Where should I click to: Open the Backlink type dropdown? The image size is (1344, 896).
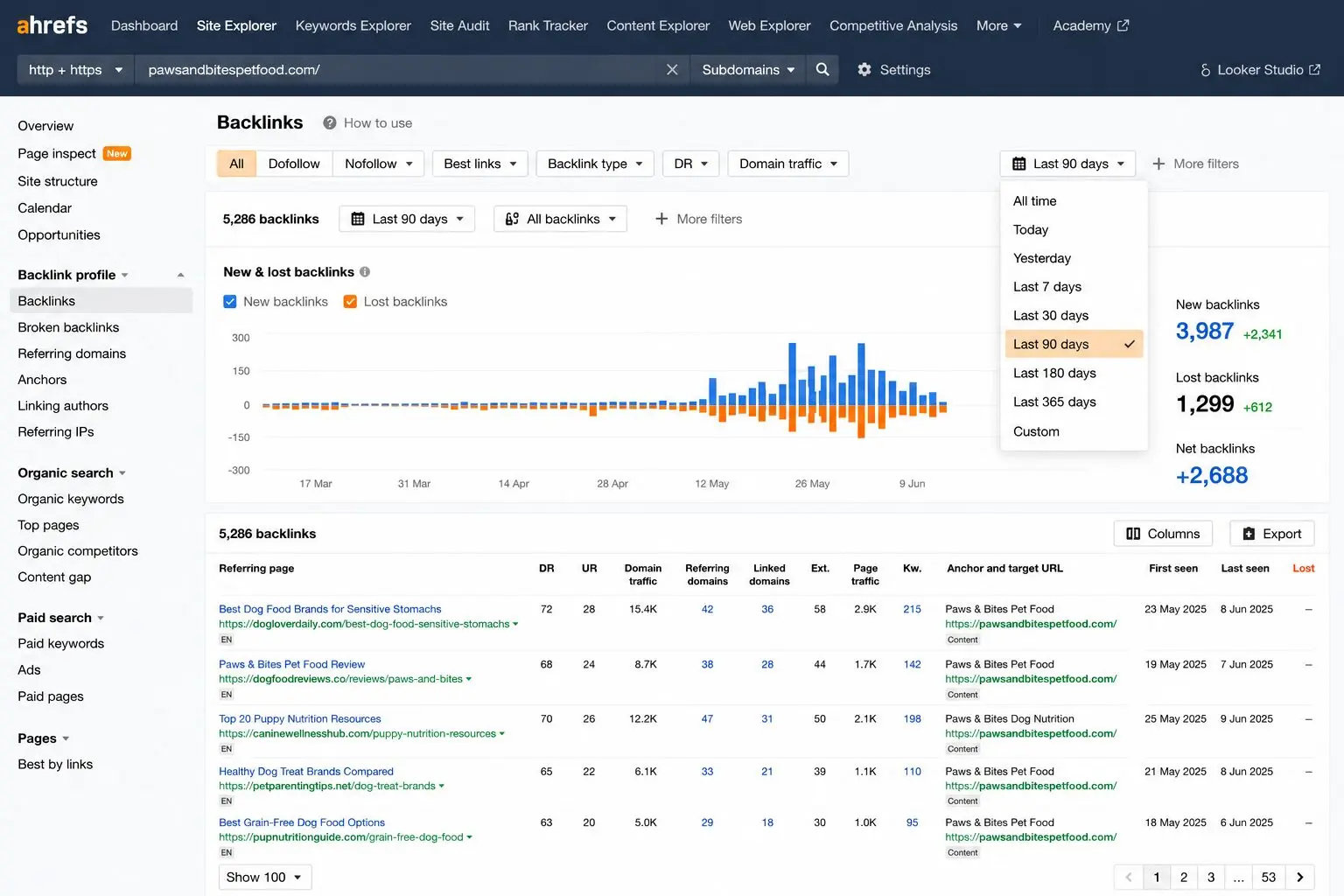point(595,164)
